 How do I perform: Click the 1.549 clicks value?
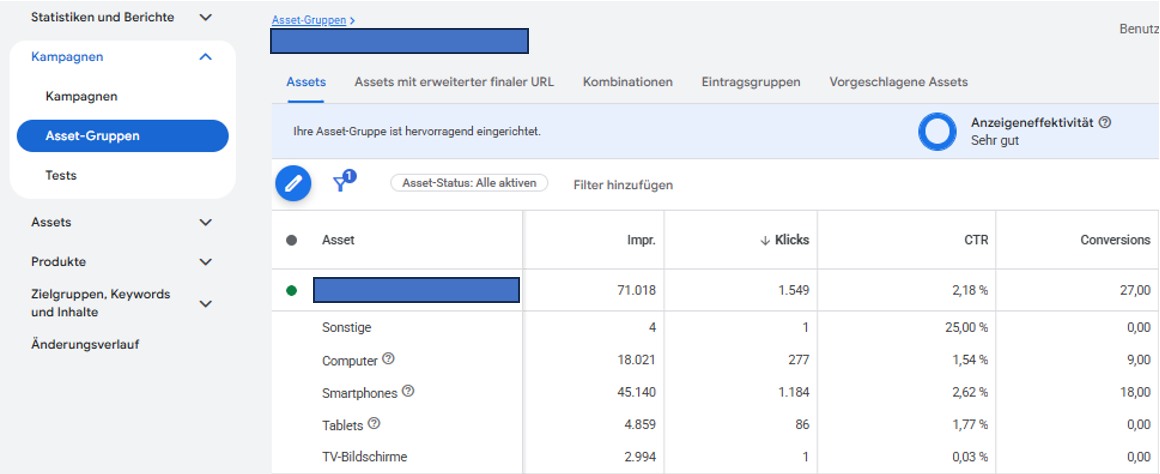coord(794,291)
